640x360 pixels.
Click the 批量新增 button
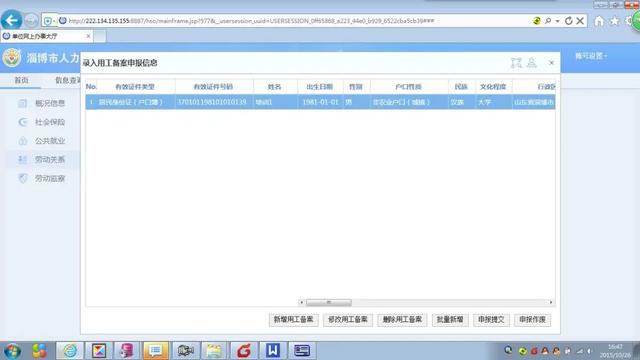coord(450,320)
